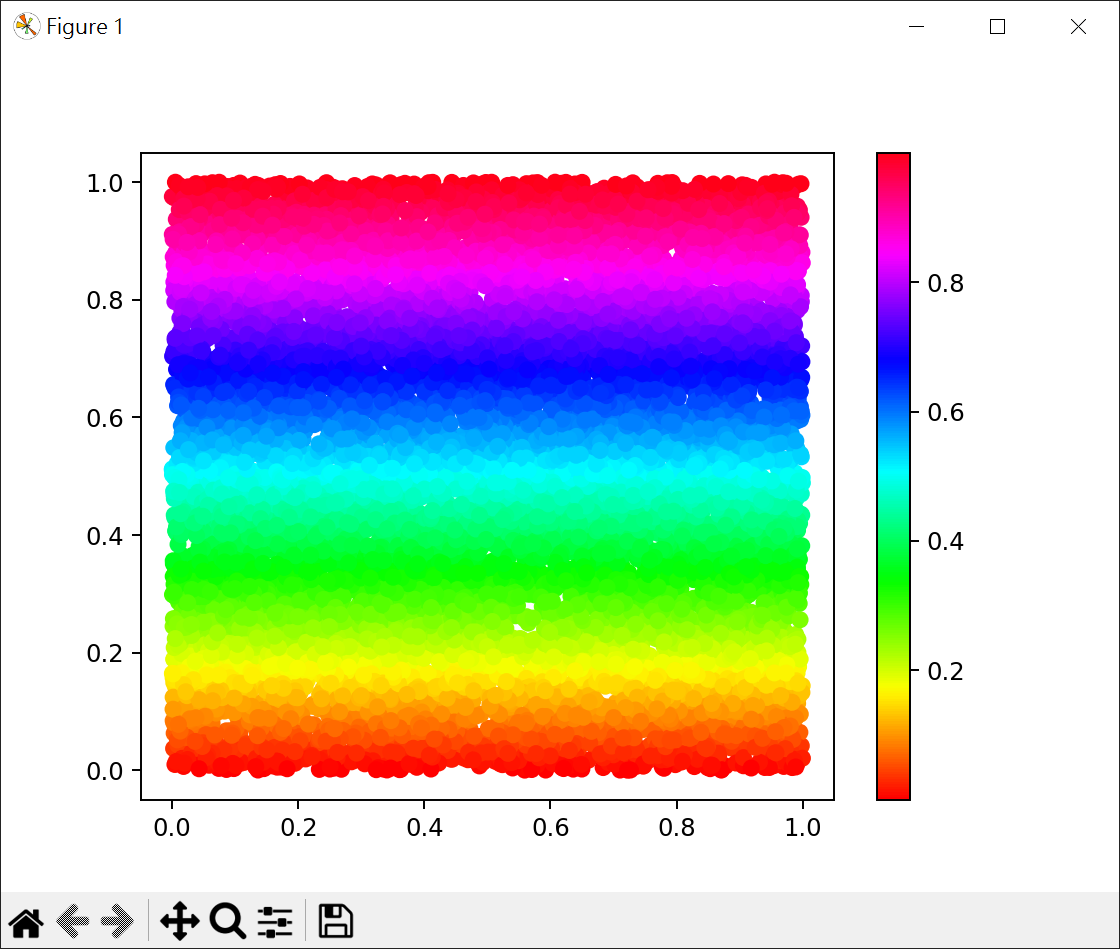Click the magenta region of the colorbar
This screenshot has width=1120, height=949.
coord(893,252)
